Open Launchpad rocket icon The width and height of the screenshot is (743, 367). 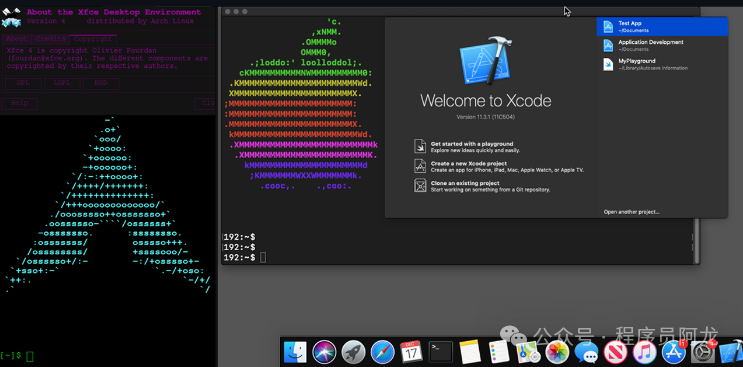[x=353, y=352]
